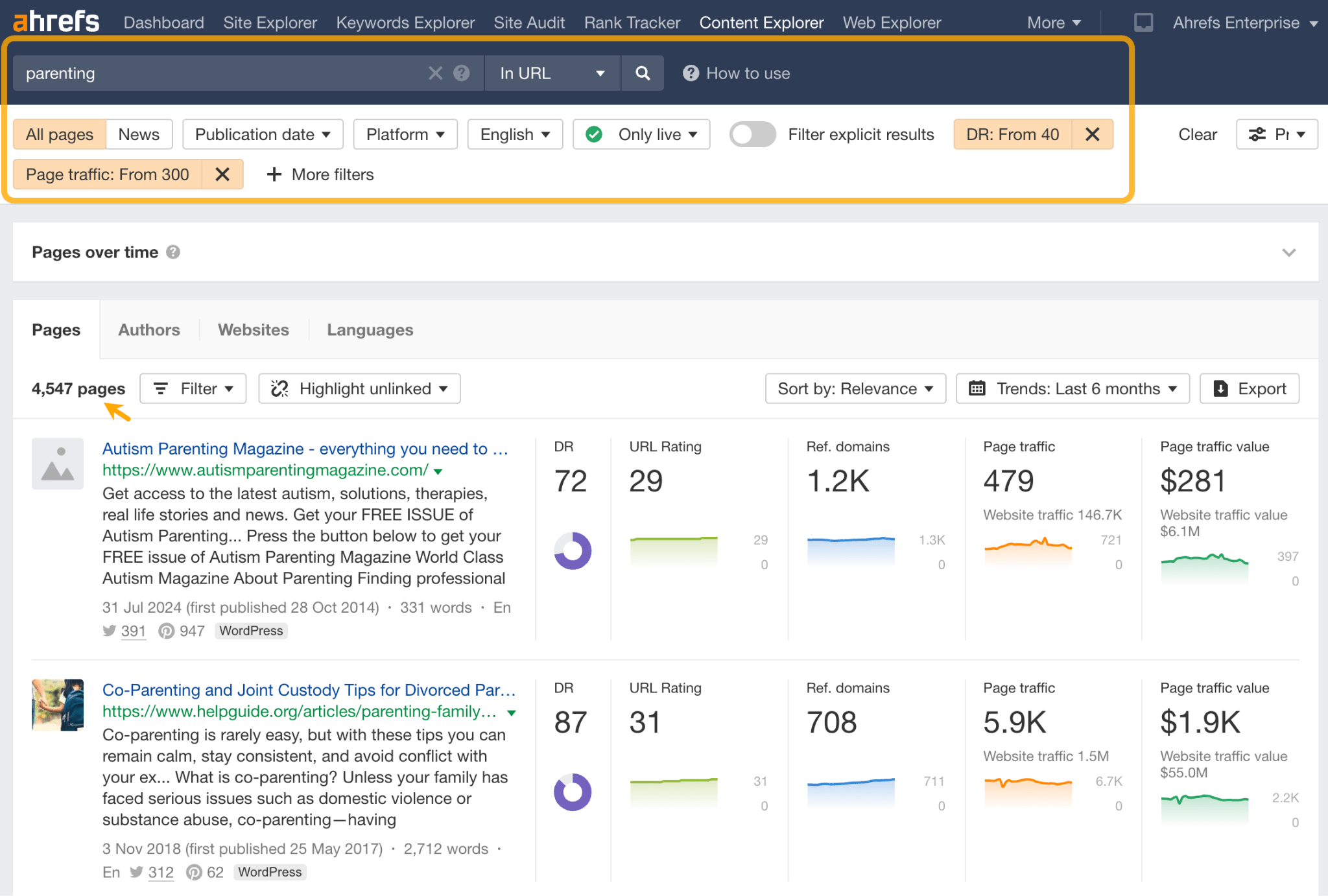The height and width of the screenshot is (896, 1328).
Task: Click the Export icon button
Action: tap(1249, 389)
